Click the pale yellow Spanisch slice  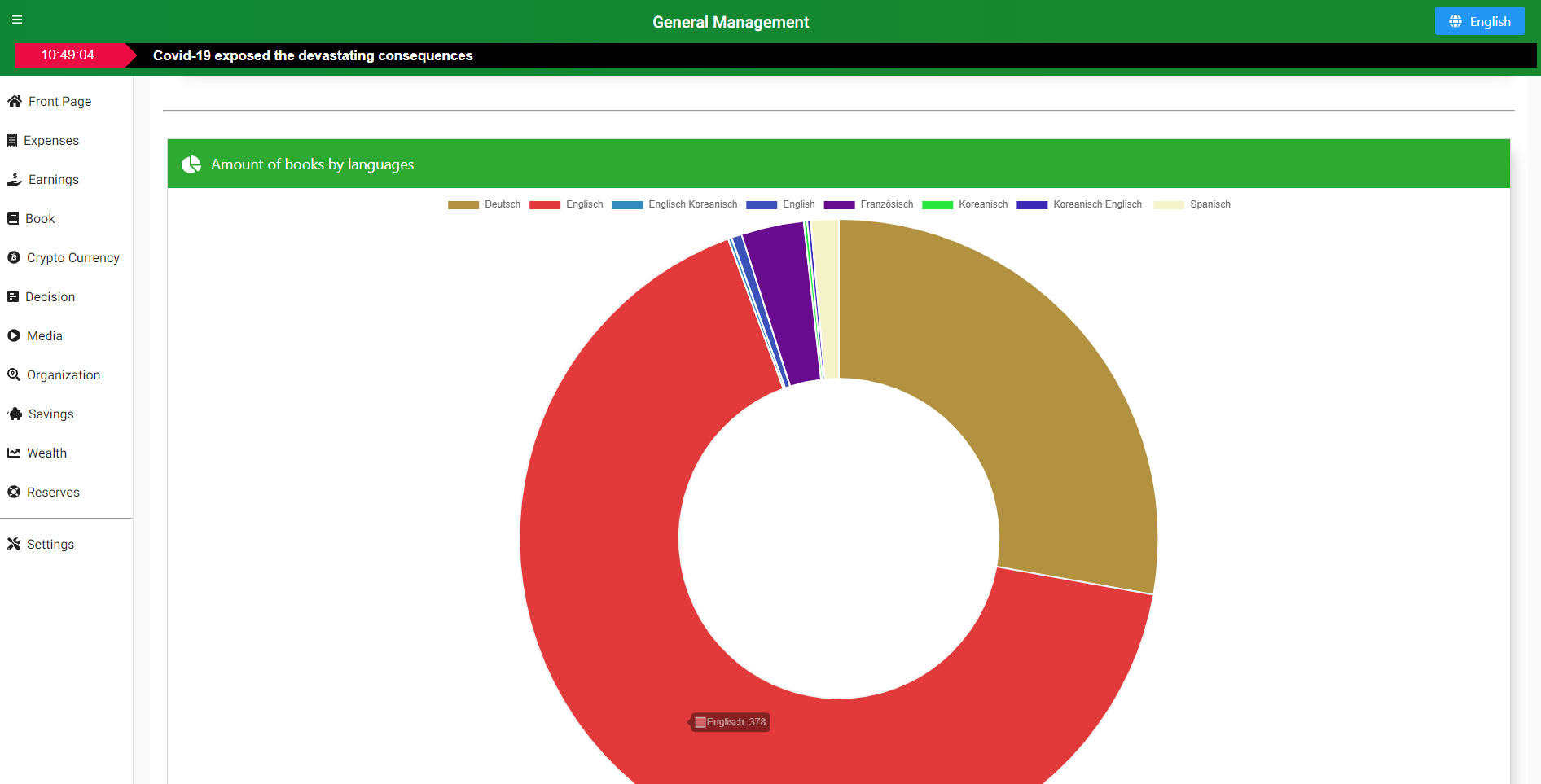(x=827, y=297)
